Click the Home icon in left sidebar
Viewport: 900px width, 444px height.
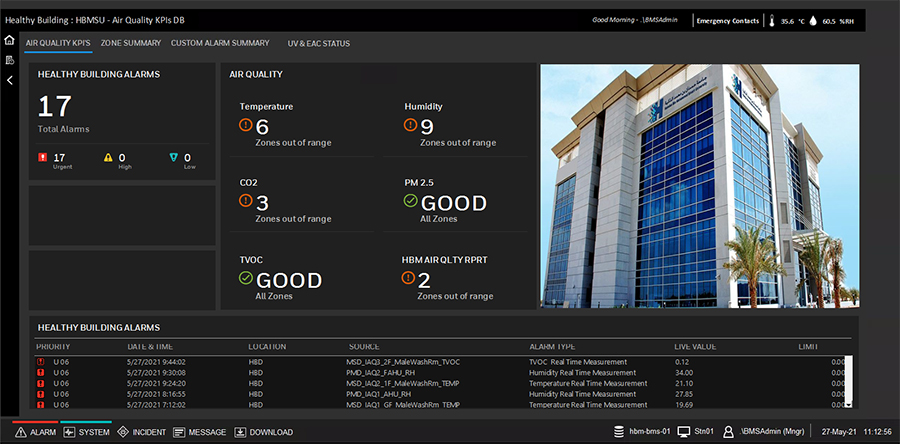click(9, 41)
